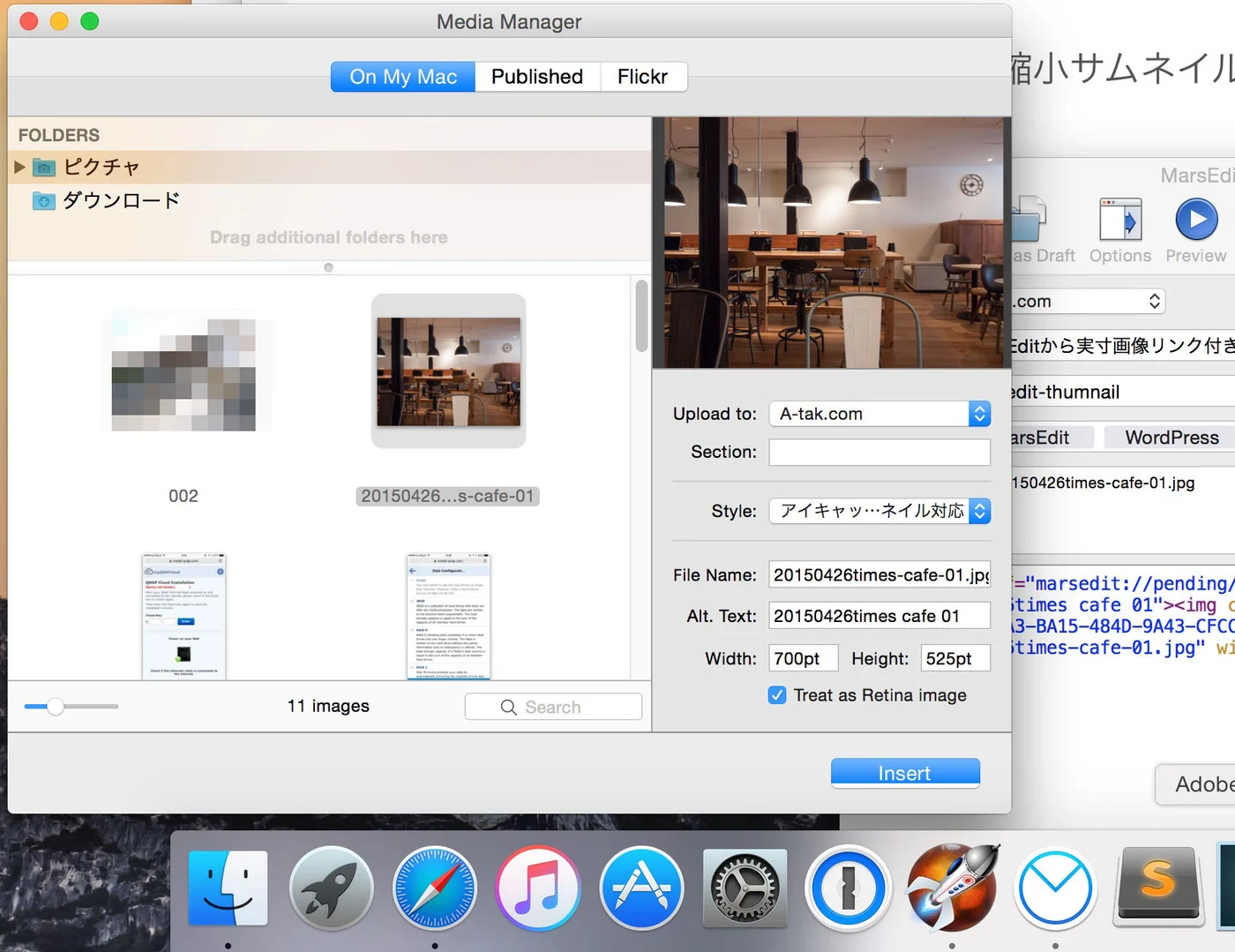Screen dimensions: 1235x952
Task: Open the Style popup menu
Action: (879, 511)
